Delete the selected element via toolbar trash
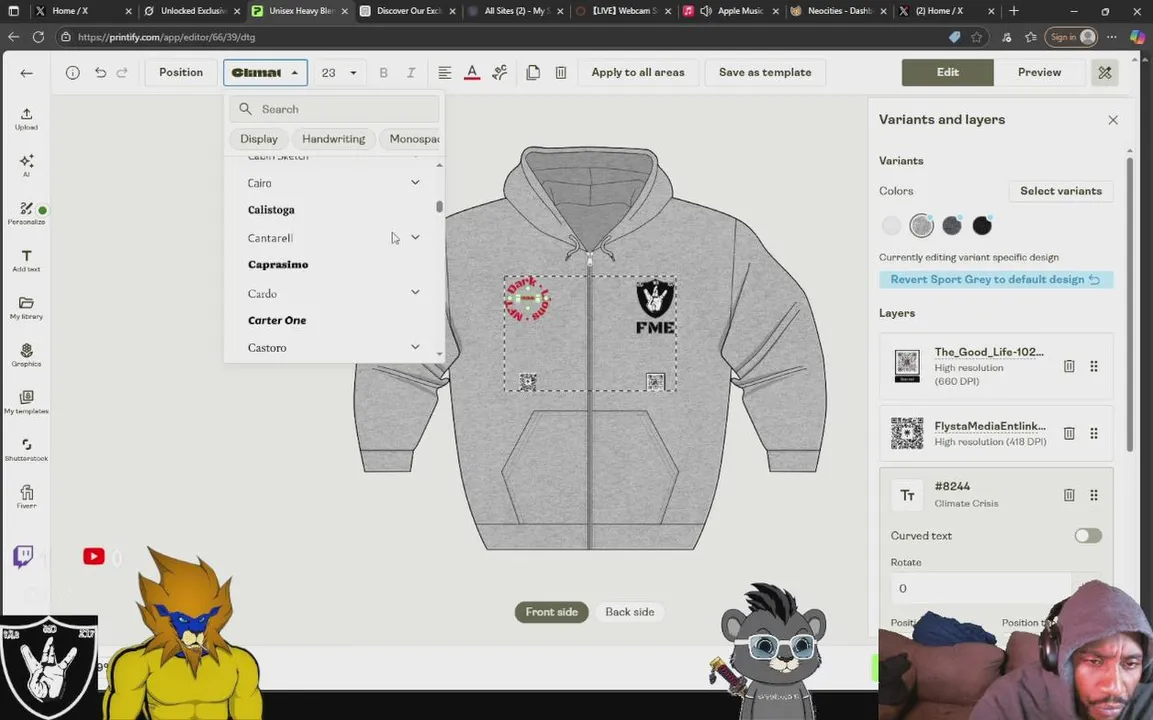This screenshot has width=1153, height=720. tap(560, 72)
